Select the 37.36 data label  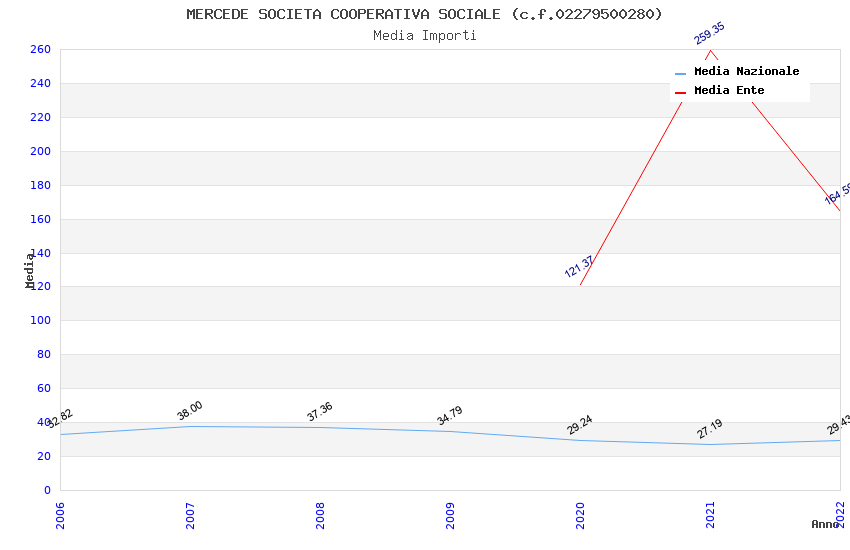coord(320,411)
